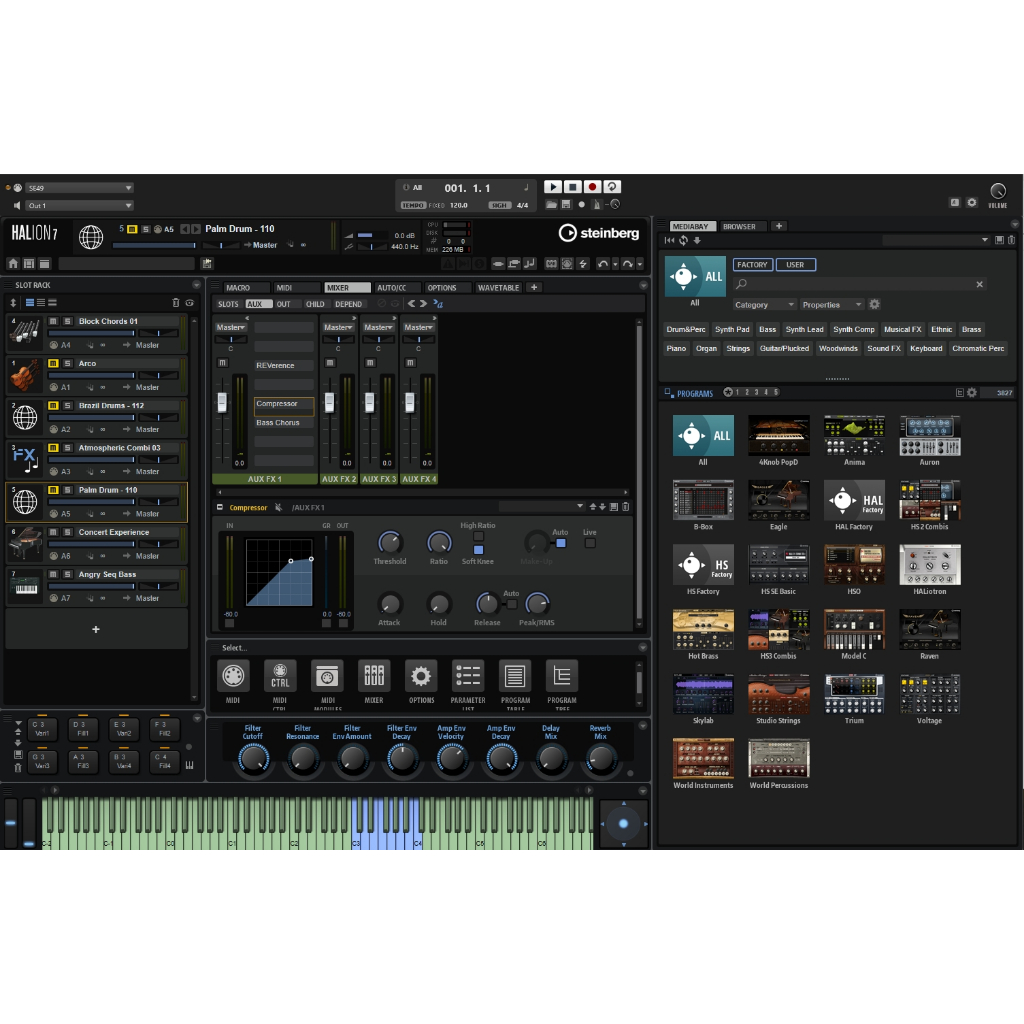Click the refresh icon in MediaBay toolbar

click(683, 240)
